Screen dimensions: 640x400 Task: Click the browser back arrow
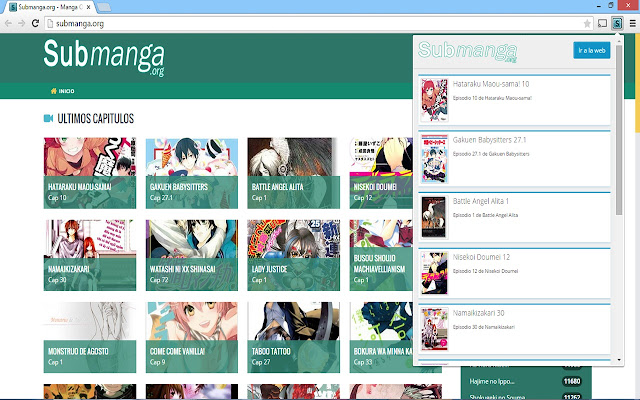[x=8, y=23]
